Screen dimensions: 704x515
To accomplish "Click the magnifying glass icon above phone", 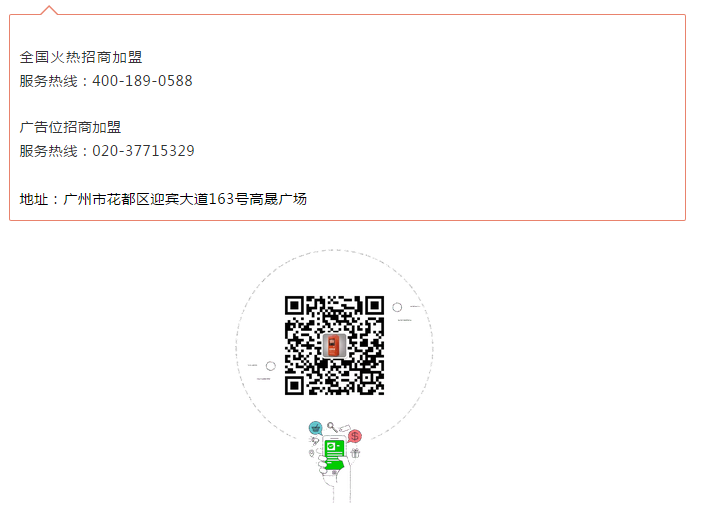I will click(x=332, y=427).
